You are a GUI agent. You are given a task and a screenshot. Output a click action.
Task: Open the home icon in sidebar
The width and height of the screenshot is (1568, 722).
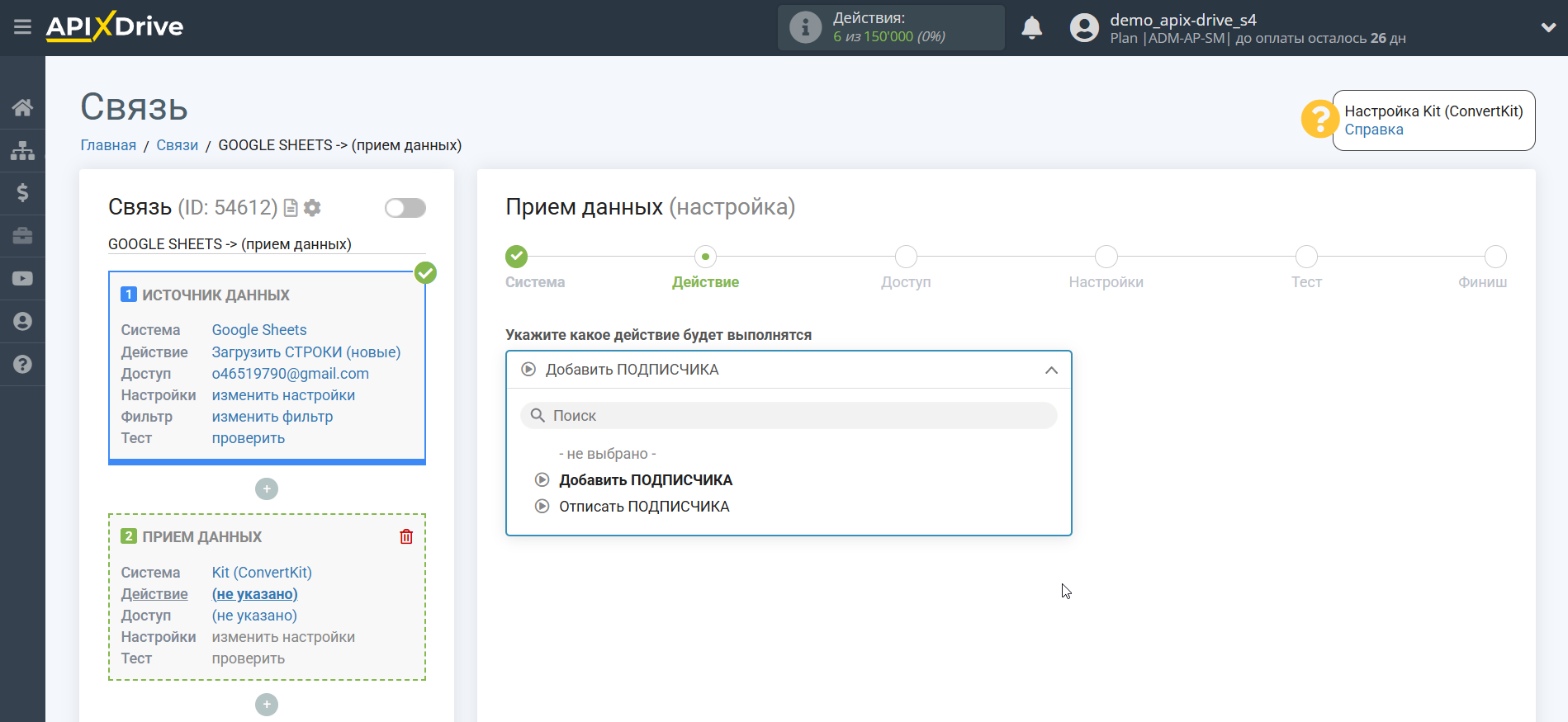(22, 107)
